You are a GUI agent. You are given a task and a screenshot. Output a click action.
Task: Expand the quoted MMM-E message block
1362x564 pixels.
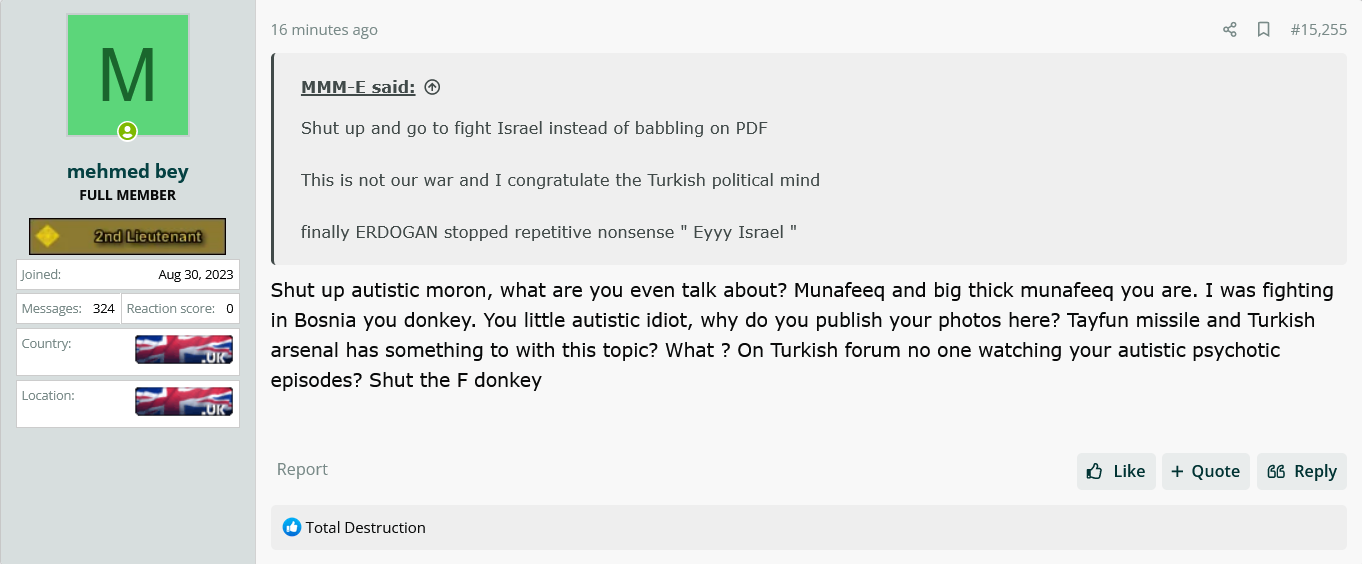tap(809, 159)
